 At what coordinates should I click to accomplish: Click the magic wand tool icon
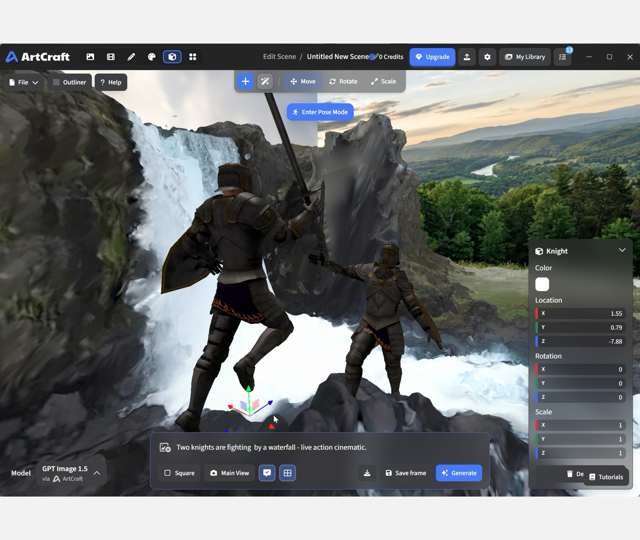265,82
